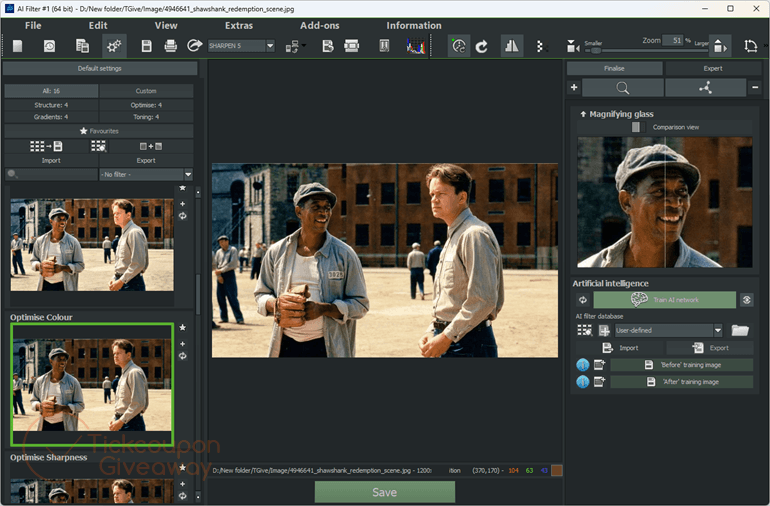Open the Edit menu
Viewport: 770px width, 506px height.
(x=98, y=26)
